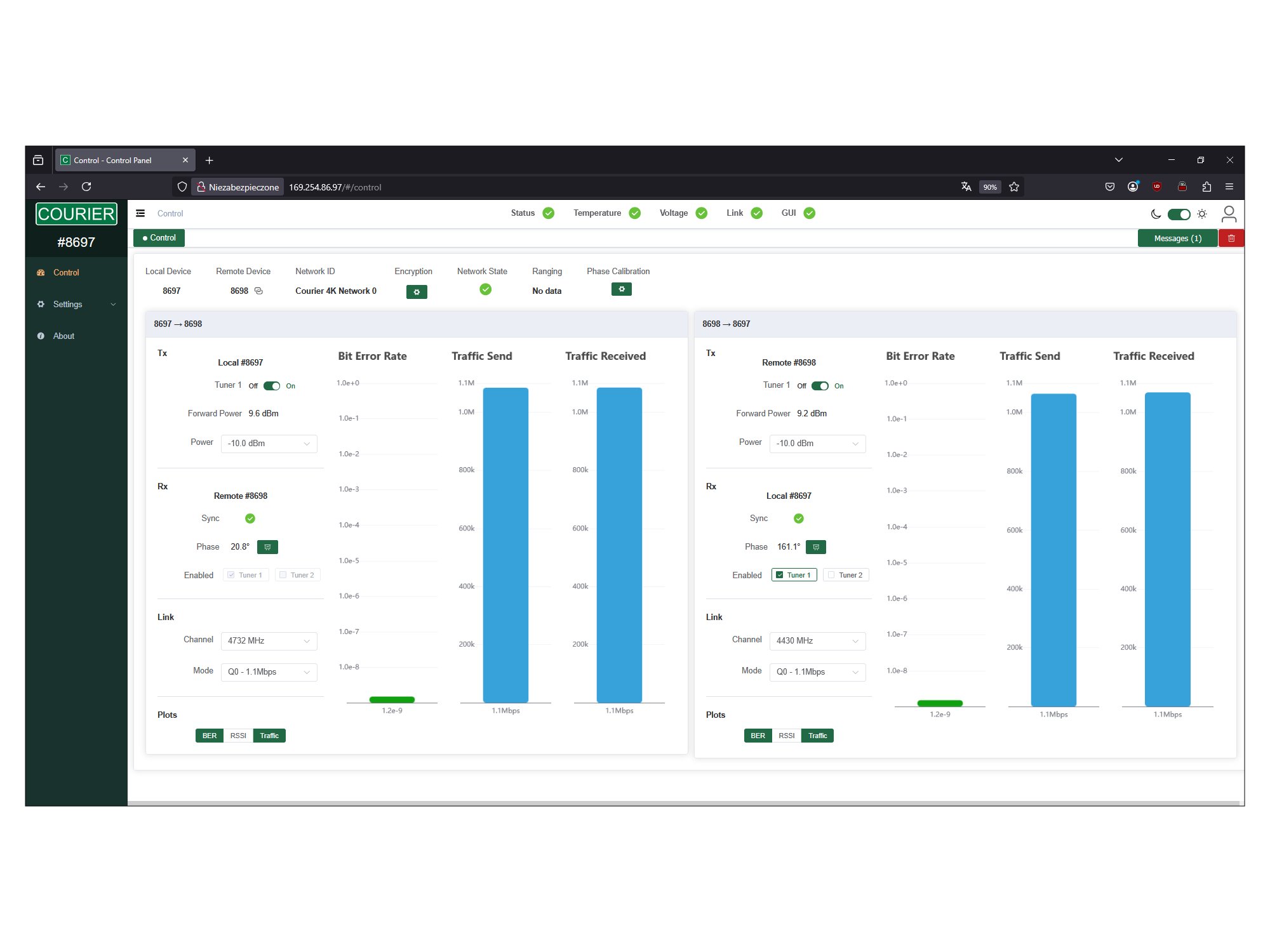Toggle Local #8697 Tuner 1 switch
The image size is (1270, 952).
[x=272, y=386]
